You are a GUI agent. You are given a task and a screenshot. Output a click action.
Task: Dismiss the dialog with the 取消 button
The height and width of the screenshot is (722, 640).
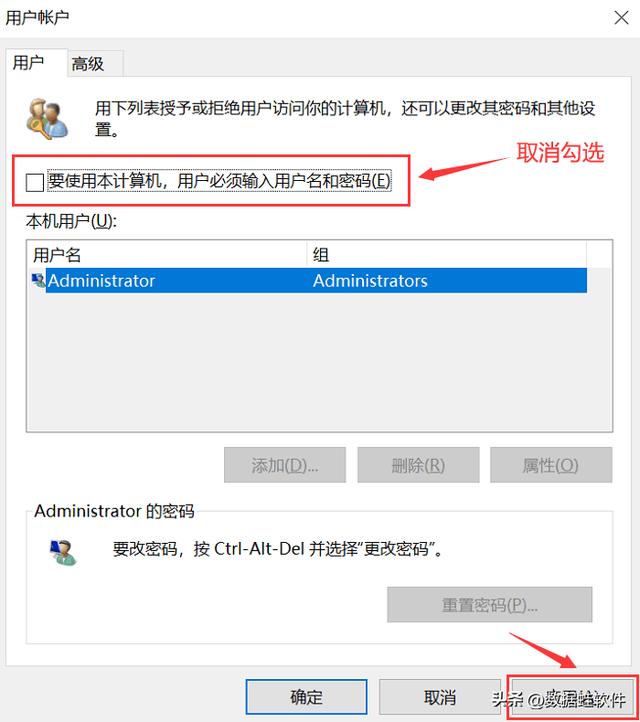(x=440, y=697)
